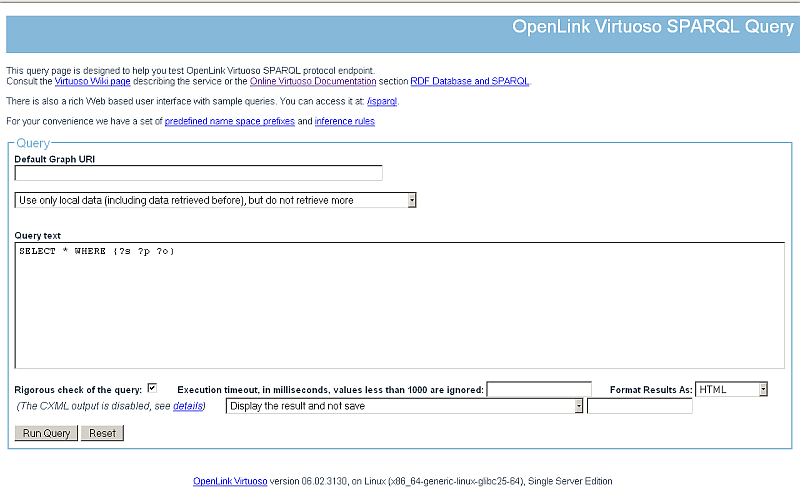800x500 pixels.
Task: Click the text field beside the save-option dropdown
Action: (639, 406)
